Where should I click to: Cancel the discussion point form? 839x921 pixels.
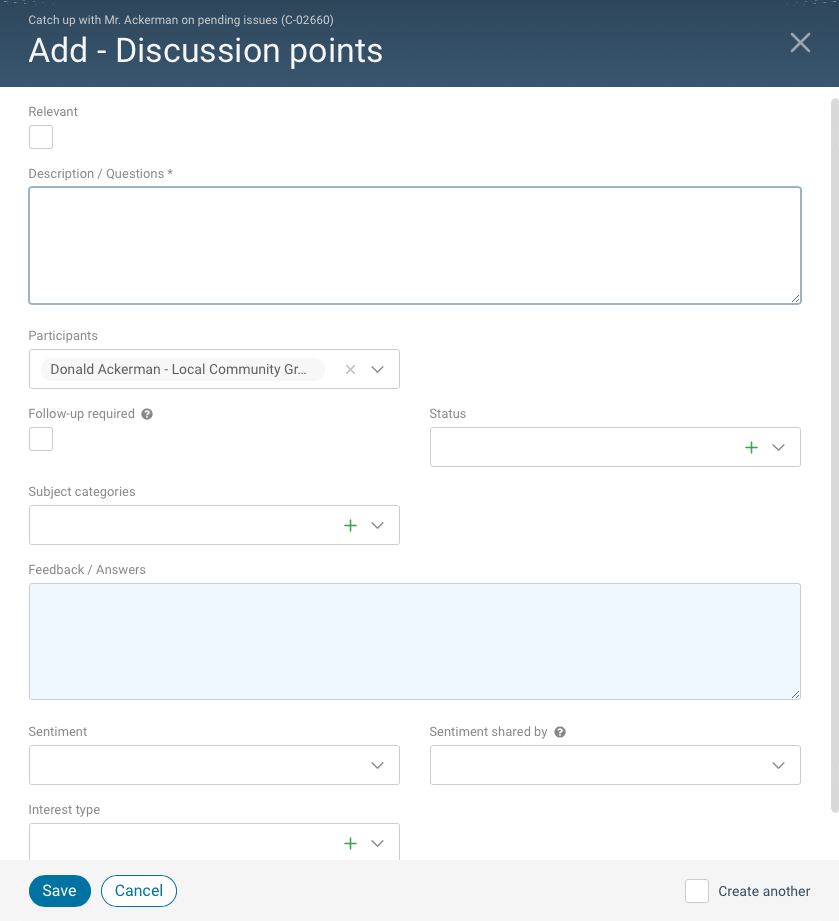(138, 890)
